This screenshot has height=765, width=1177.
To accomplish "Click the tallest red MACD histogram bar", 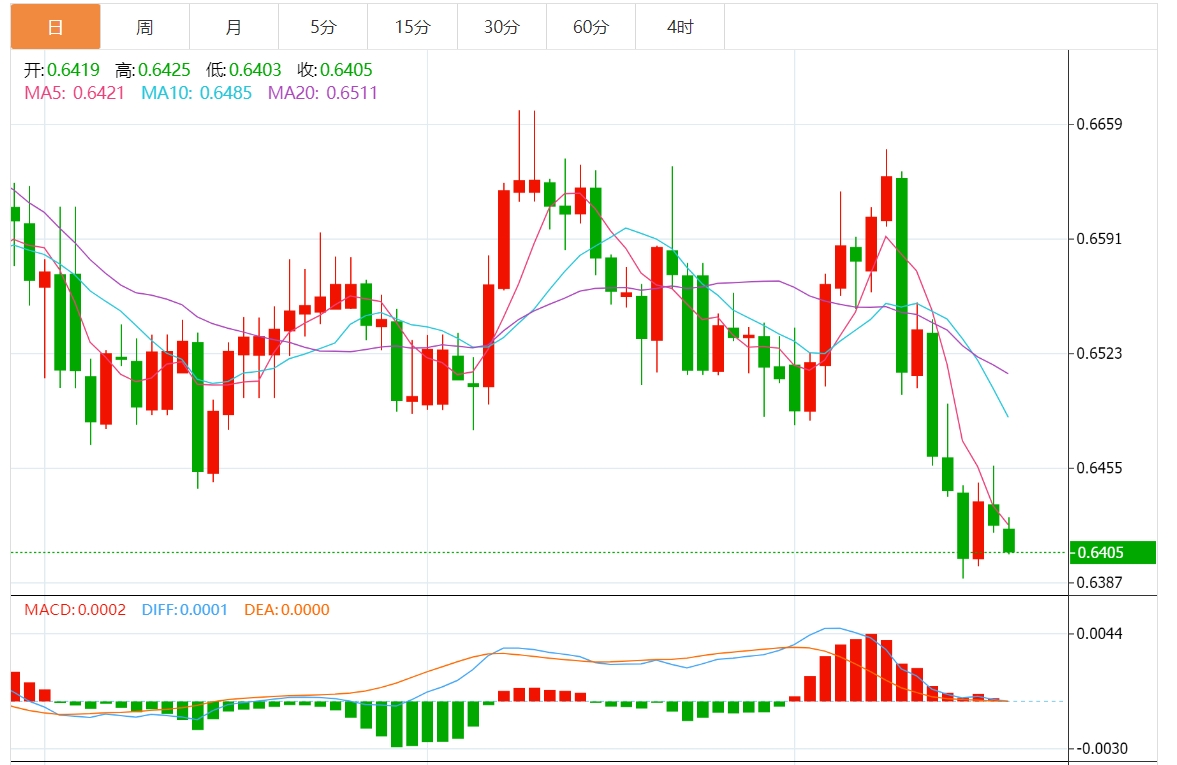I will pyautogui.click(x=871, y=668).
